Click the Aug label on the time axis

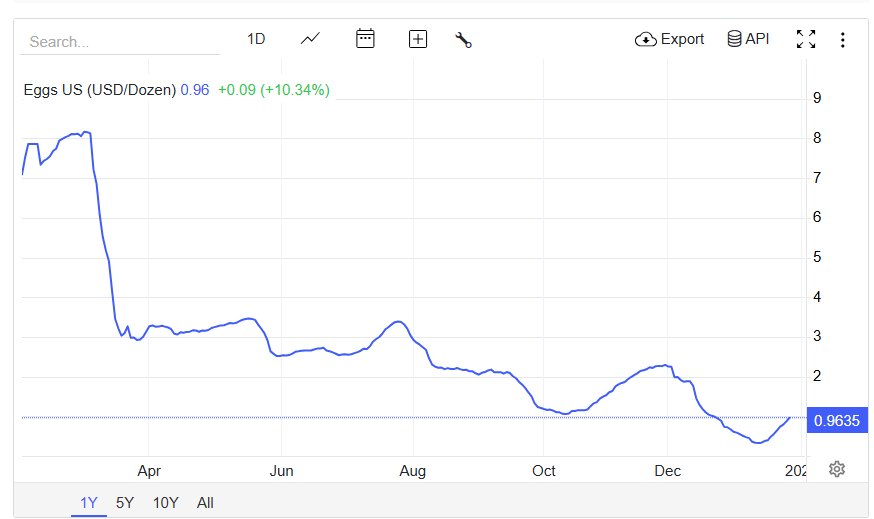click(x=412, y=471)
